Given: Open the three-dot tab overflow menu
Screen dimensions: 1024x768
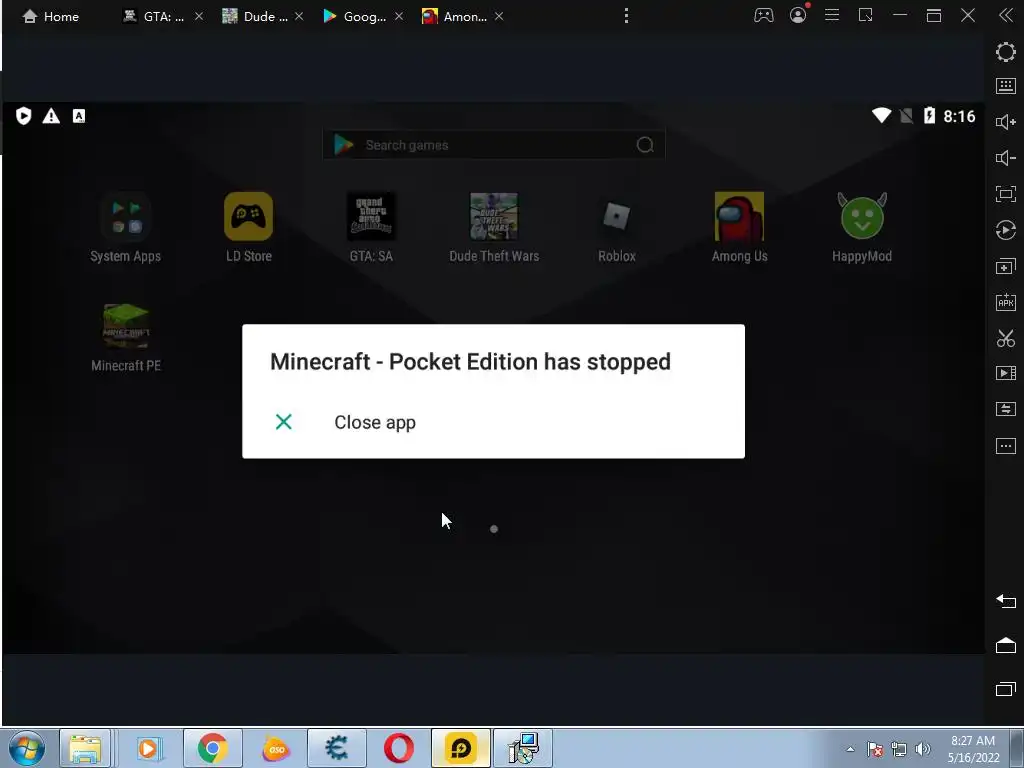Looking at the screenshot, I should click(x=626, y=16).
